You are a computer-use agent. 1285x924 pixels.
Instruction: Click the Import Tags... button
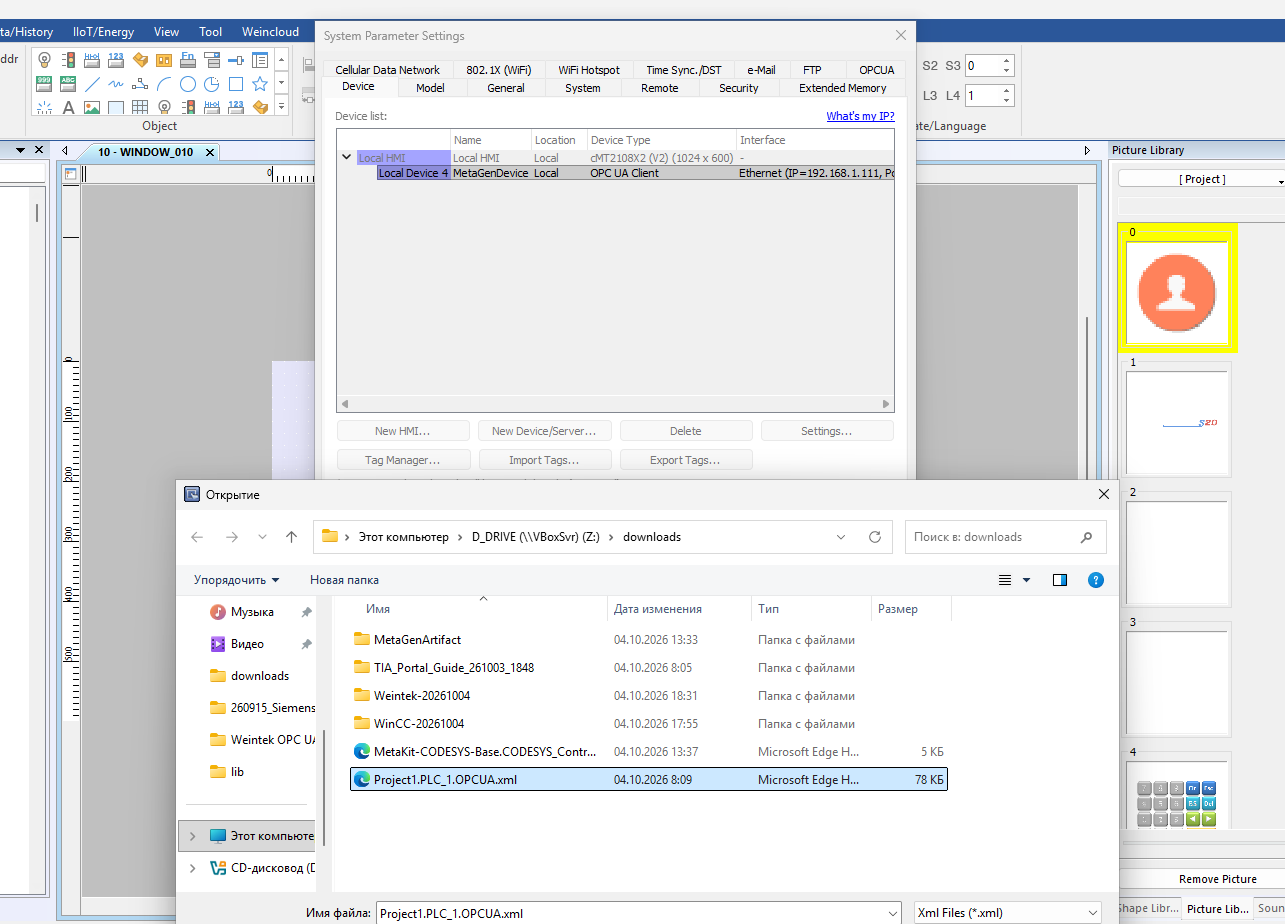[x=544, y=460]
